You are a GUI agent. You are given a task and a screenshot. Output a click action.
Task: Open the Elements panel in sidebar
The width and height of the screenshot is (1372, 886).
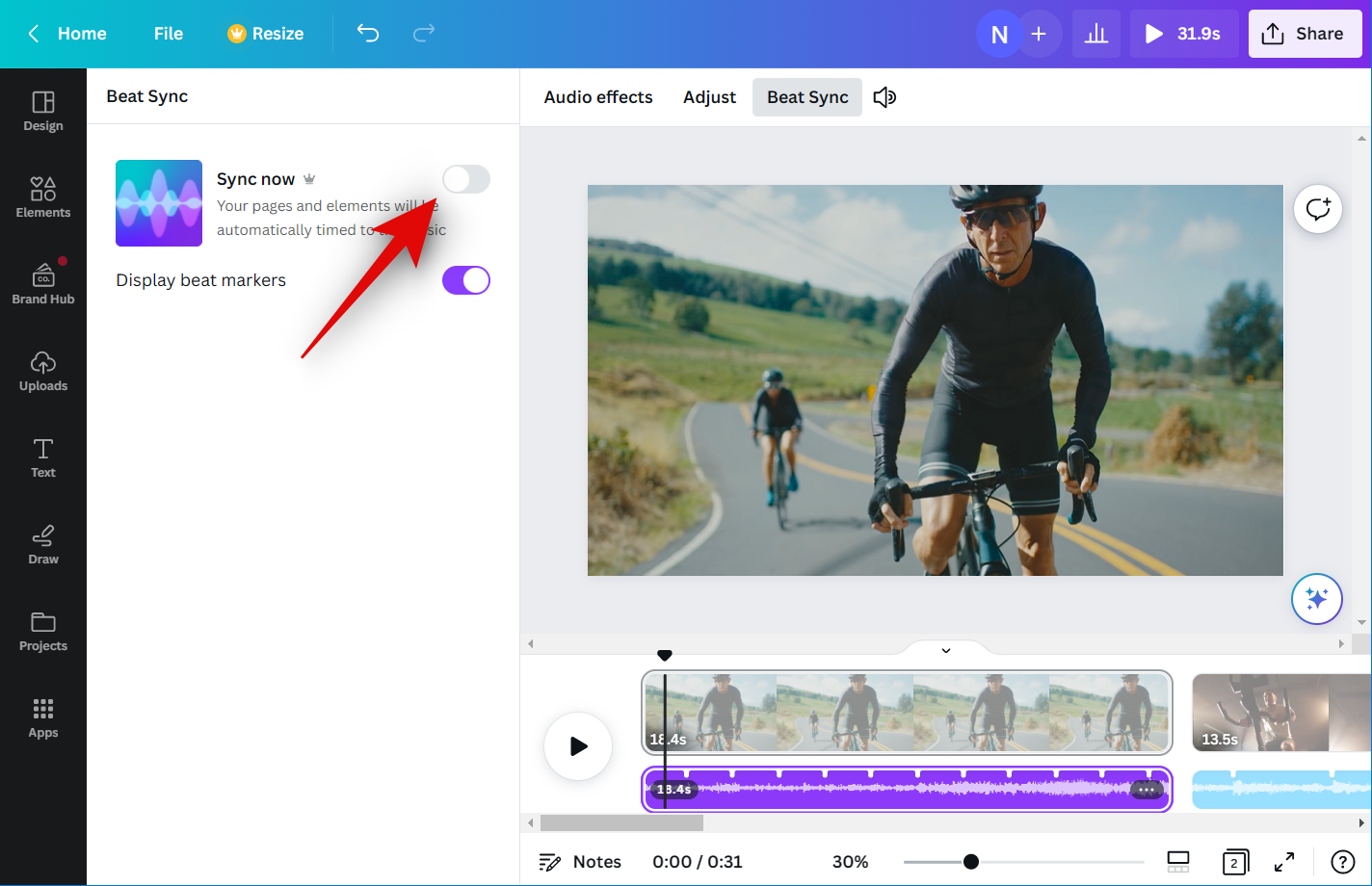click(43, 197)
